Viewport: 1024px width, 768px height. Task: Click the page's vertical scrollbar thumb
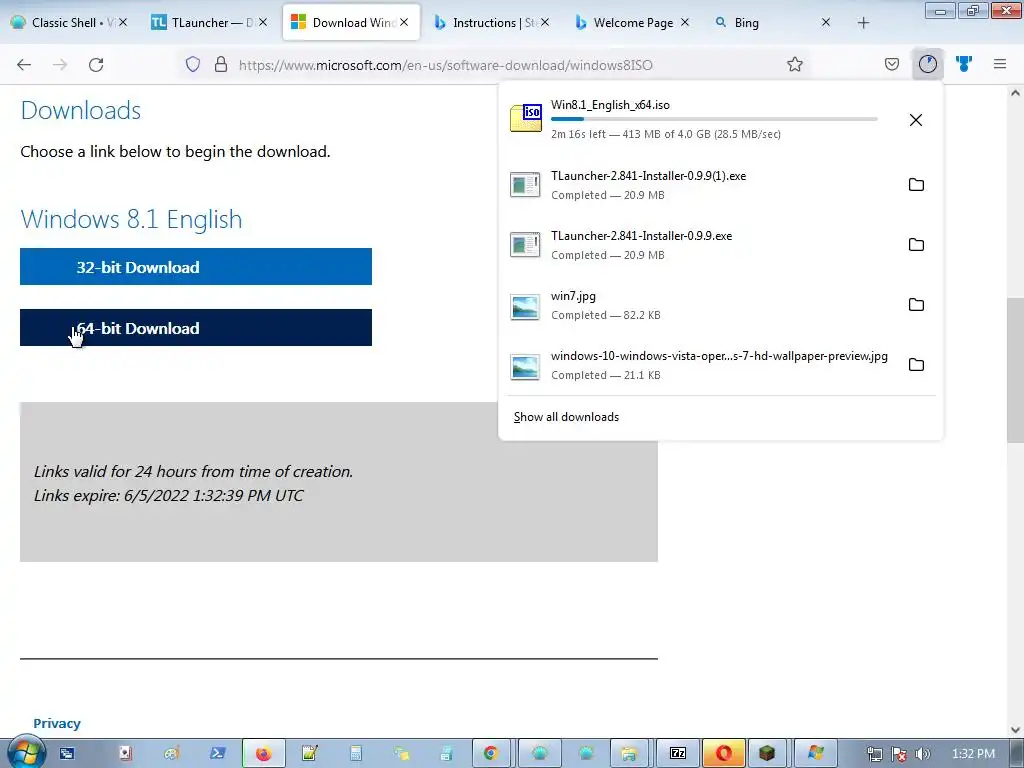click(1015, 370)
